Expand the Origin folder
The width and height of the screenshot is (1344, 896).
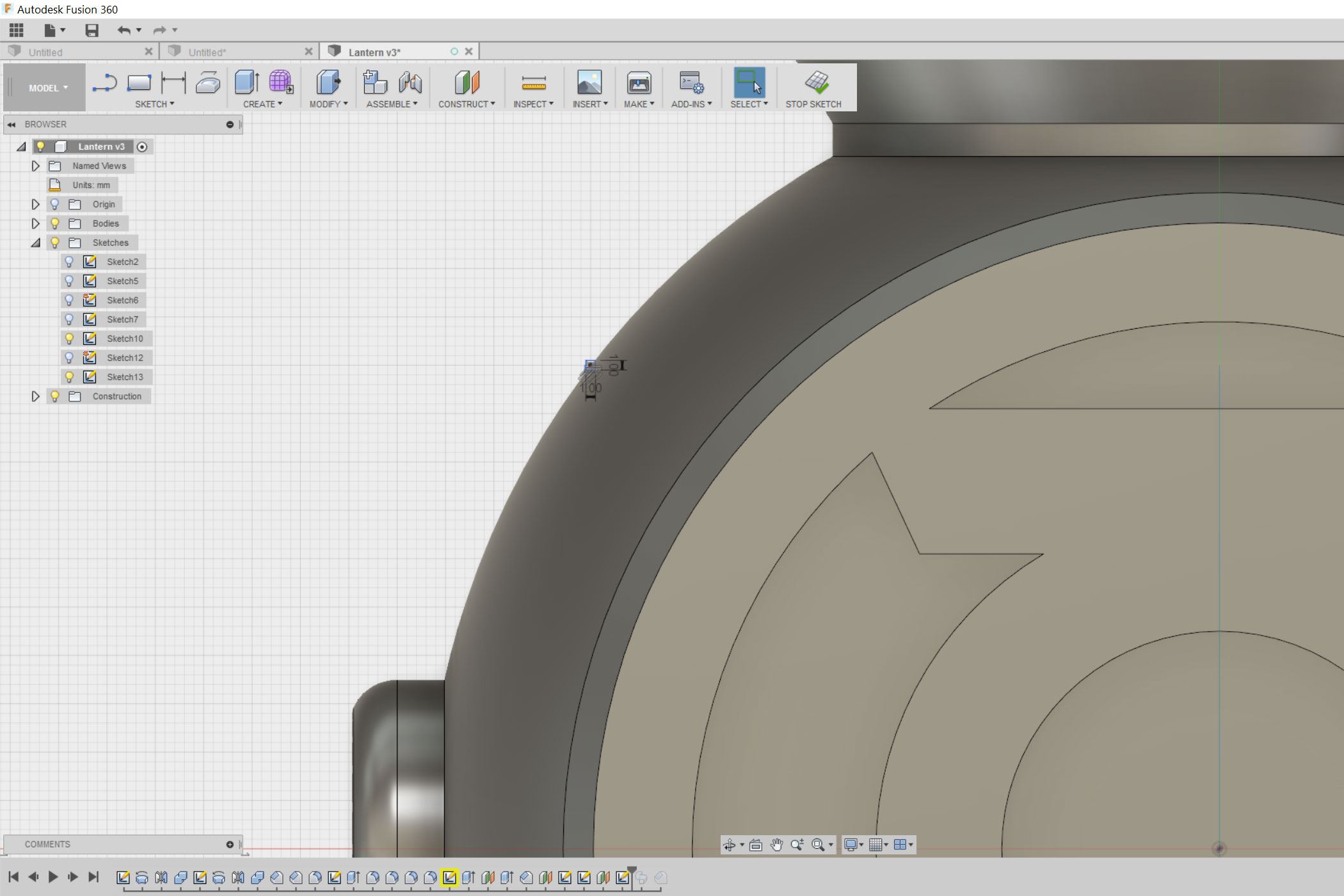[x=36, y=204]
